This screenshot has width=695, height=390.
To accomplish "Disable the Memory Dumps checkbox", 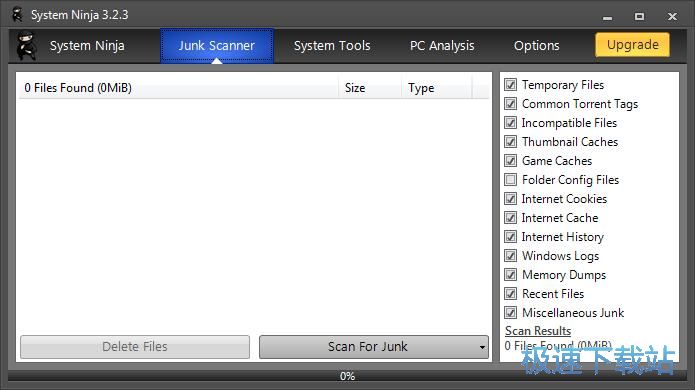I will point(510,275).
